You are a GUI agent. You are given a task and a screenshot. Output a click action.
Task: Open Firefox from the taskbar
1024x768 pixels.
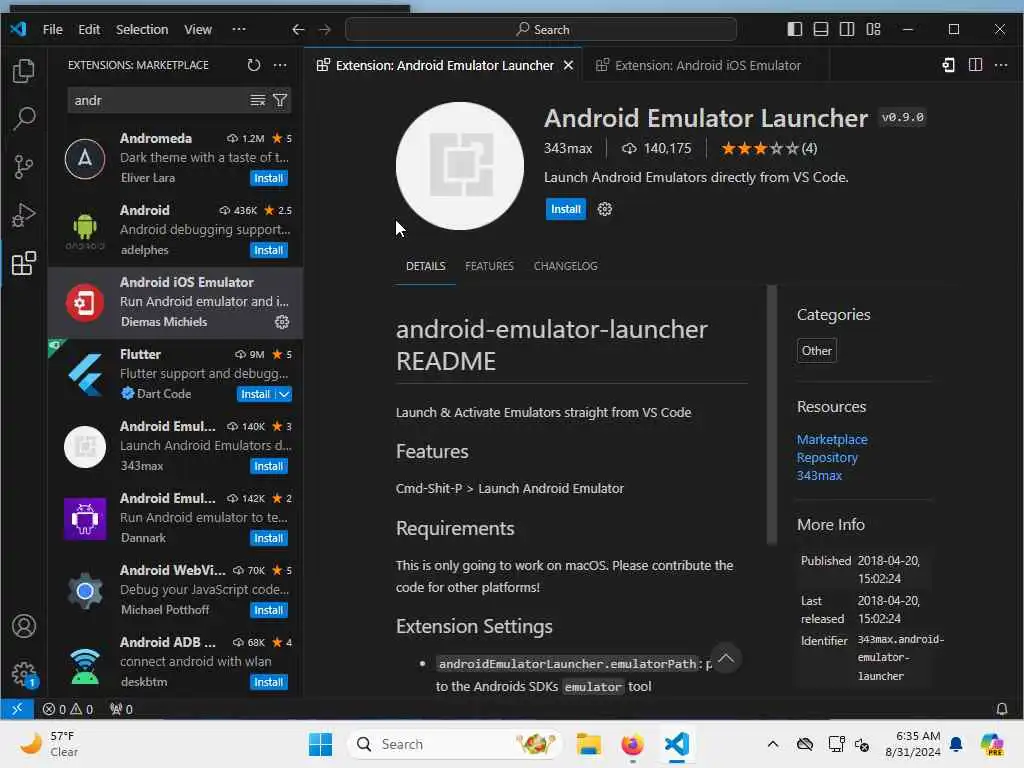(x=632, y=744)
